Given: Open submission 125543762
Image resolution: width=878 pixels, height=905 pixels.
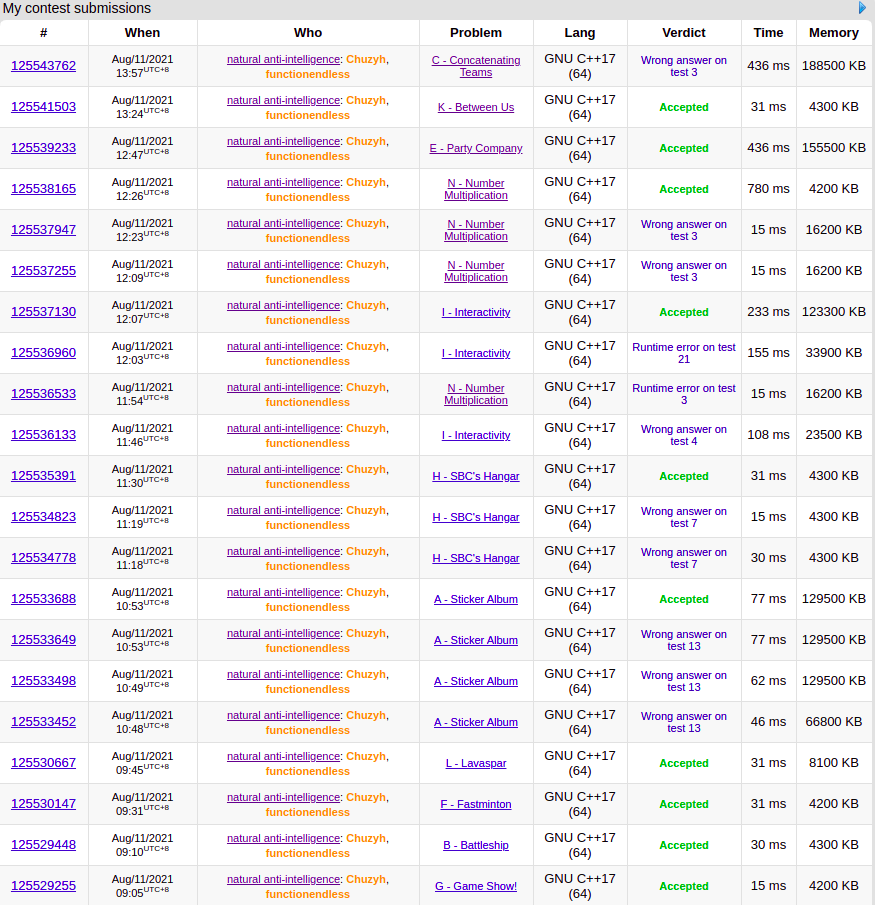Looking at the screenshot, I should pyautogui.click(x=43, y=66).
